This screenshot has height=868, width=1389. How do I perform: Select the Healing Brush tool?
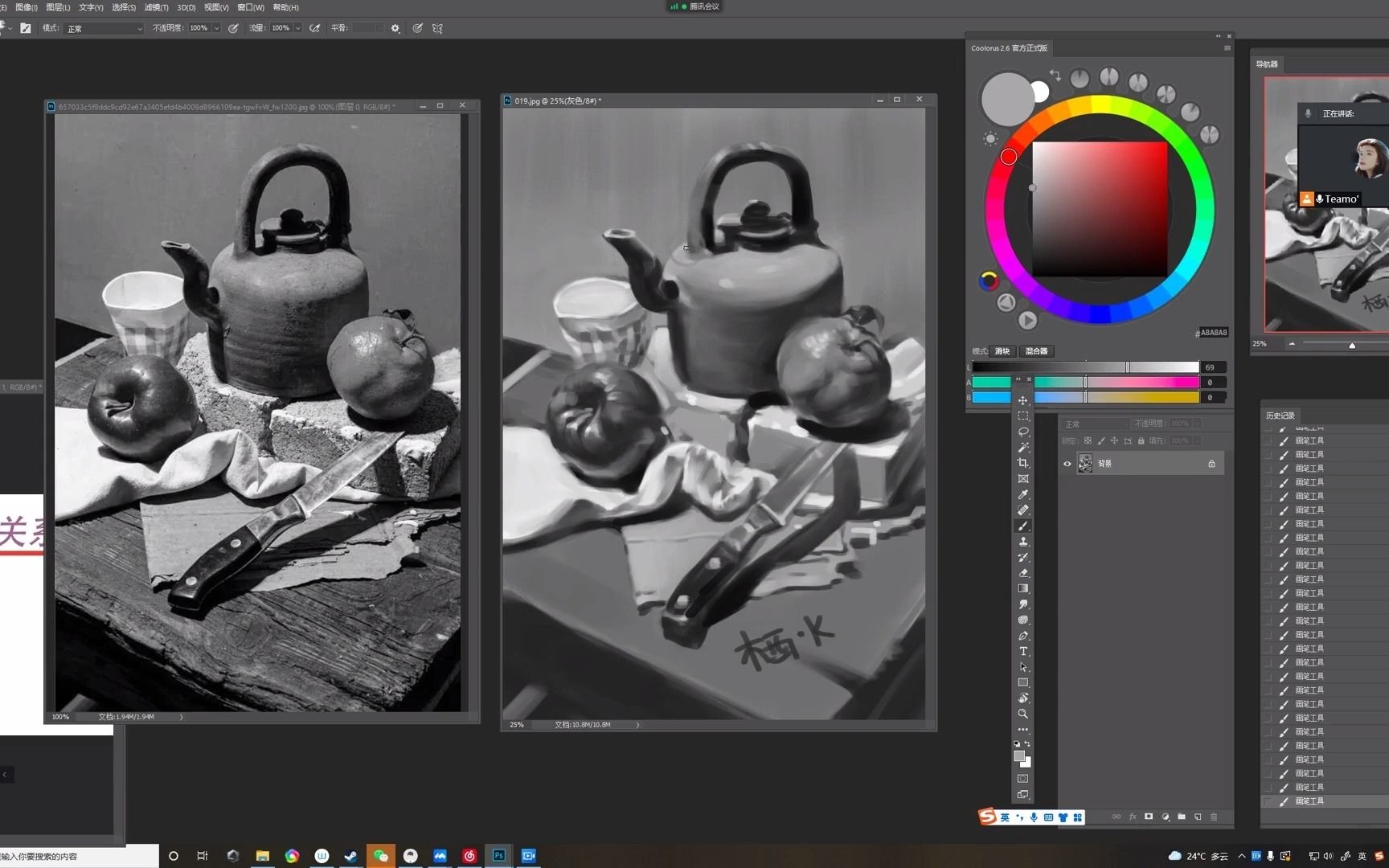pos(1022,510)
